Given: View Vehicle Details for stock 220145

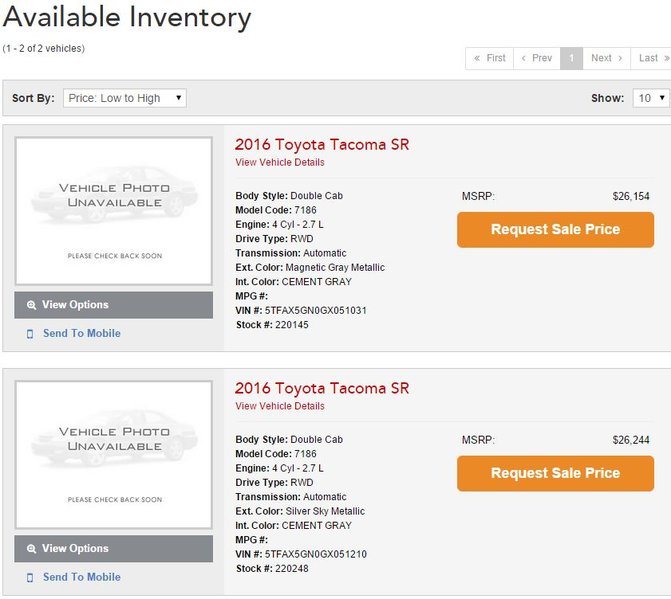Looking at the screenshot, I should pyautogui.click(x=280, y=163).
